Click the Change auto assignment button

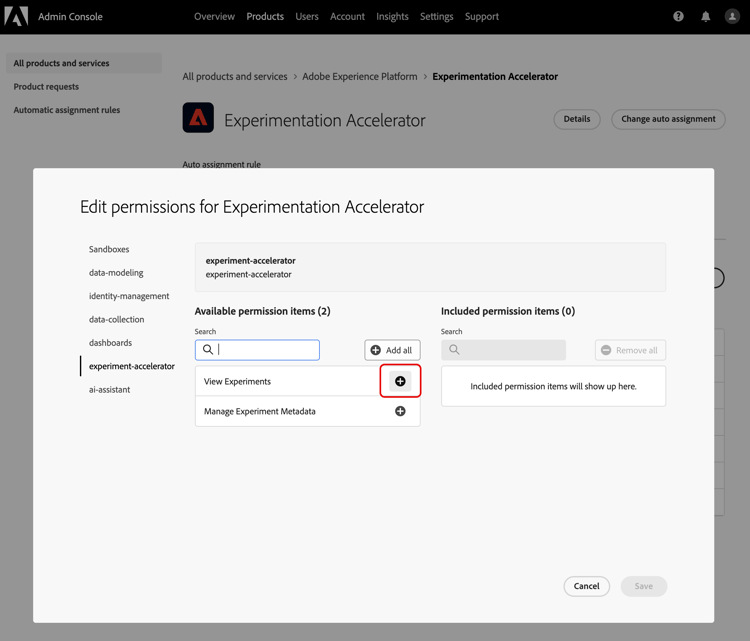point(668,119)
